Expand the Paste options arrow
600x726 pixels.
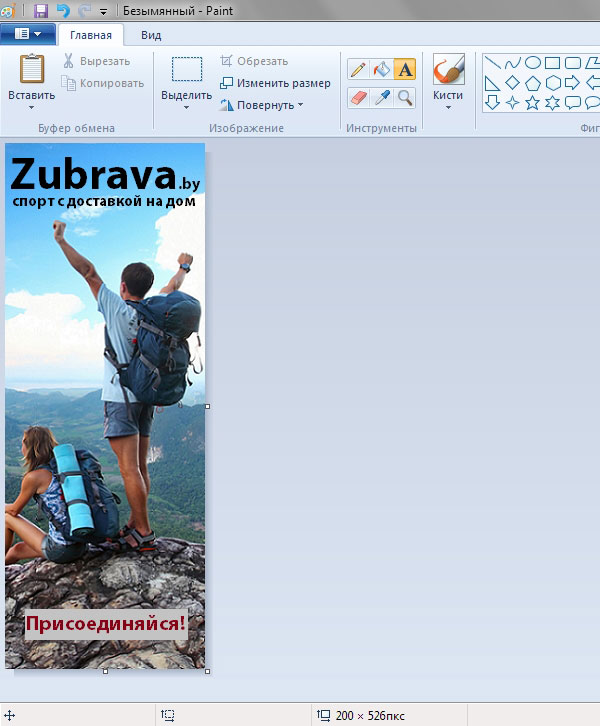coord(31,108)
